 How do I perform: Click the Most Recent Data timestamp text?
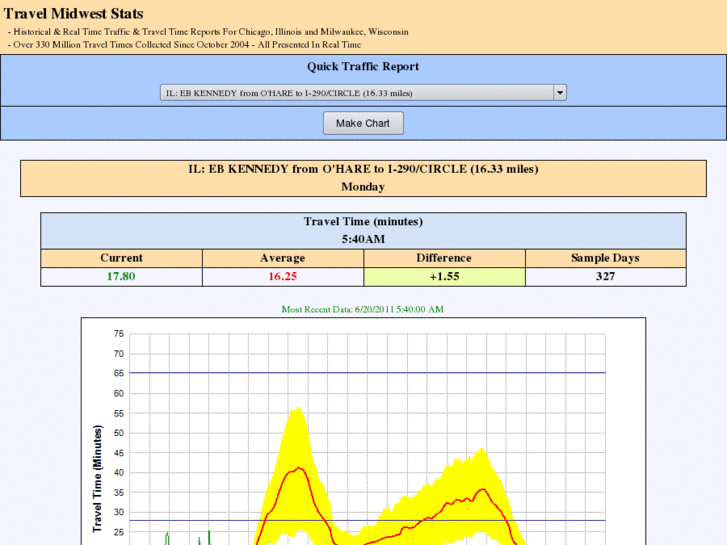pos(363,309)
